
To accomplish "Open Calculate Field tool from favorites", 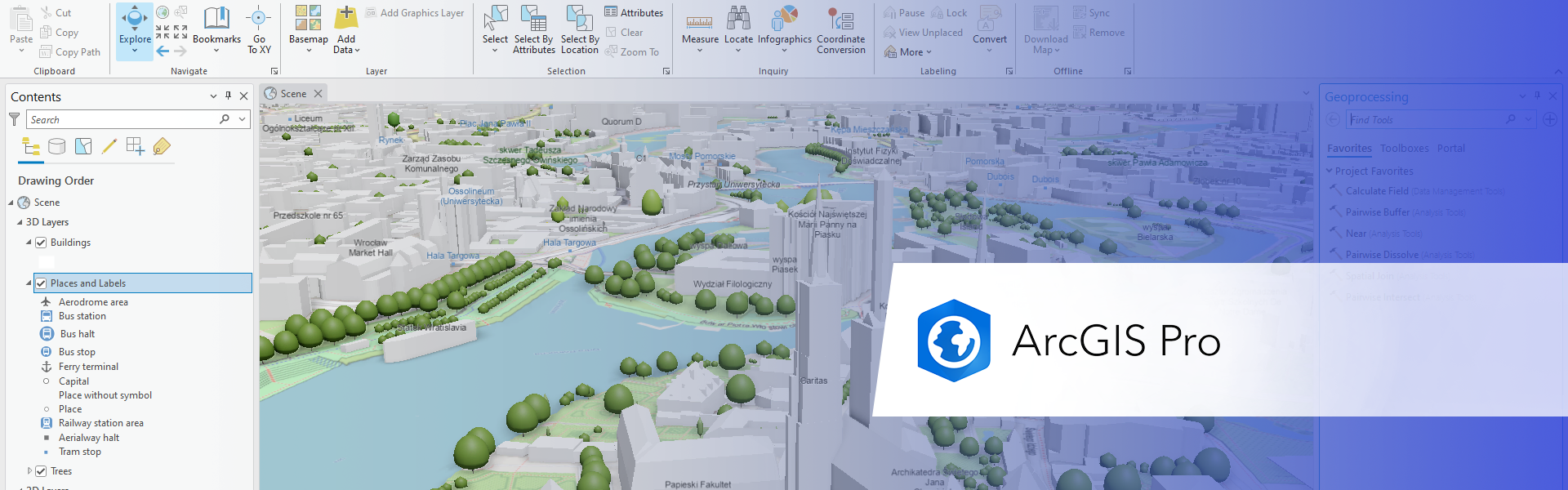I will point(1376,191).
